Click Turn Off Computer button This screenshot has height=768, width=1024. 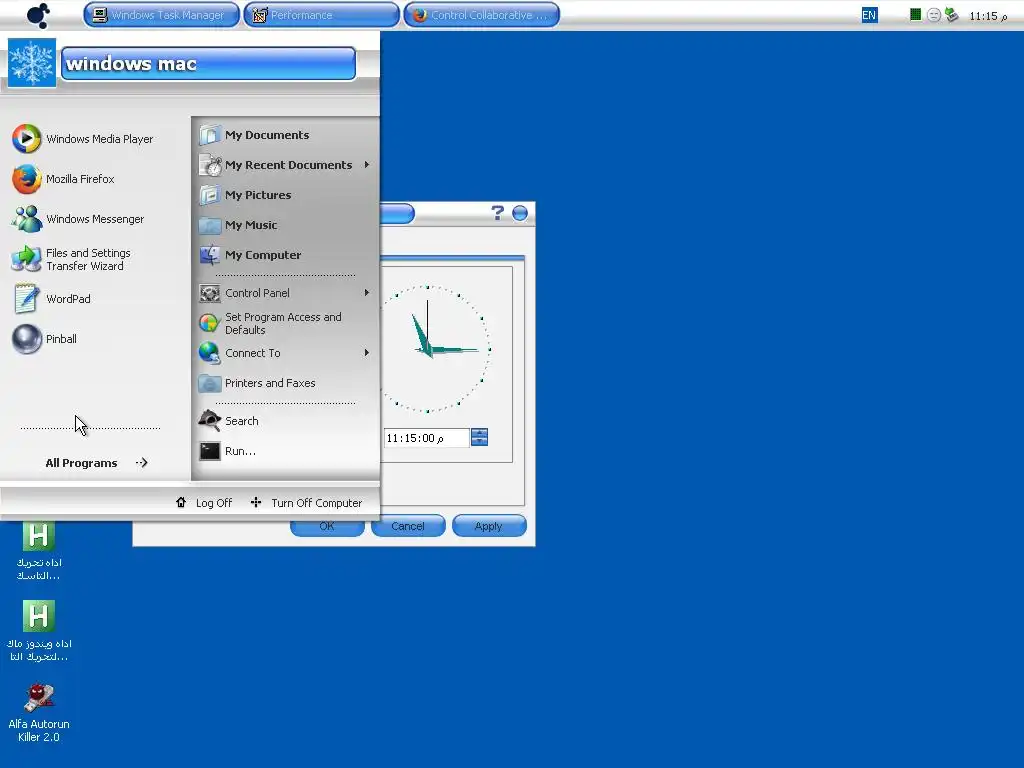[306, 503]
